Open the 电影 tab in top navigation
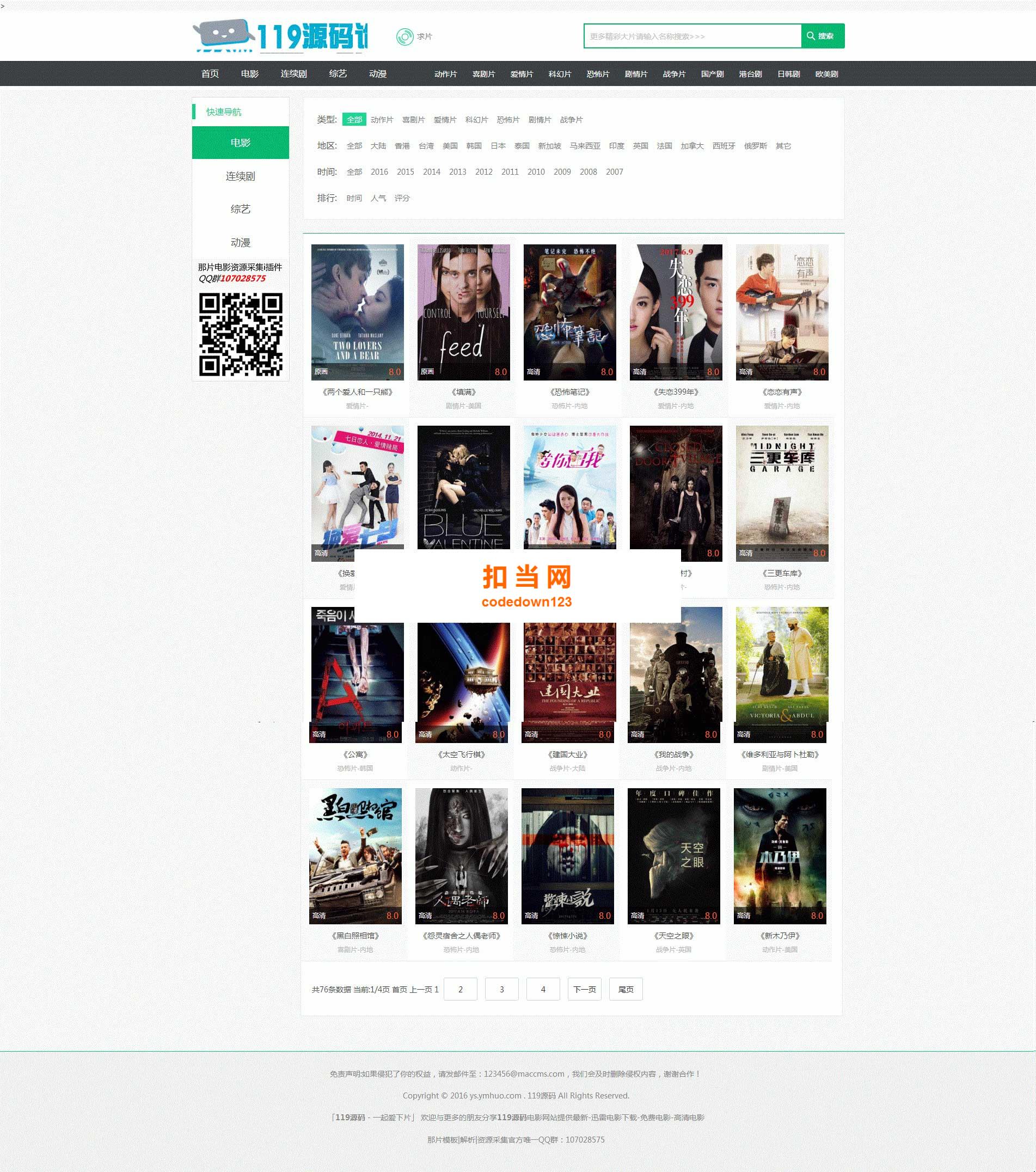The image size is (1036, 1172). 249,74
